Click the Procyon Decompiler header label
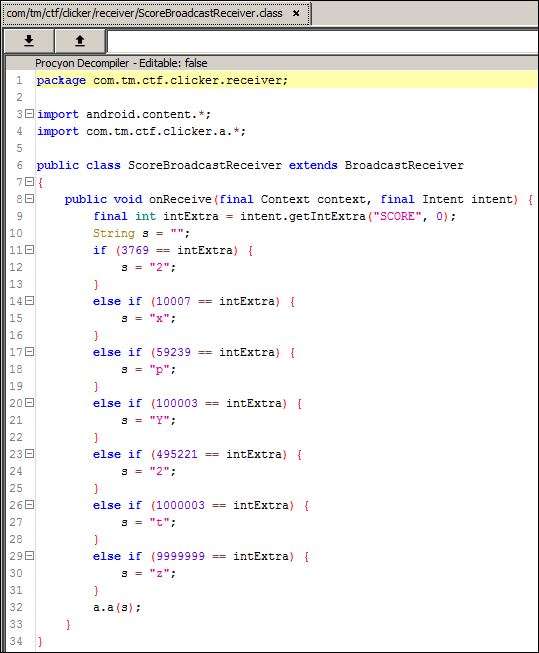 (x=121, y=63)
